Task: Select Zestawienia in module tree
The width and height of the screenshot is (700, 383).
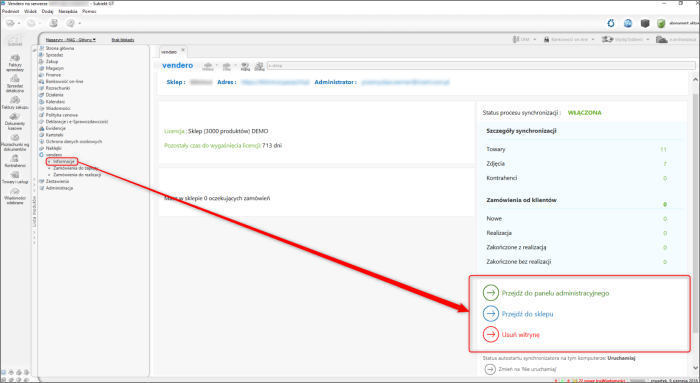Action: pos(57,182)
